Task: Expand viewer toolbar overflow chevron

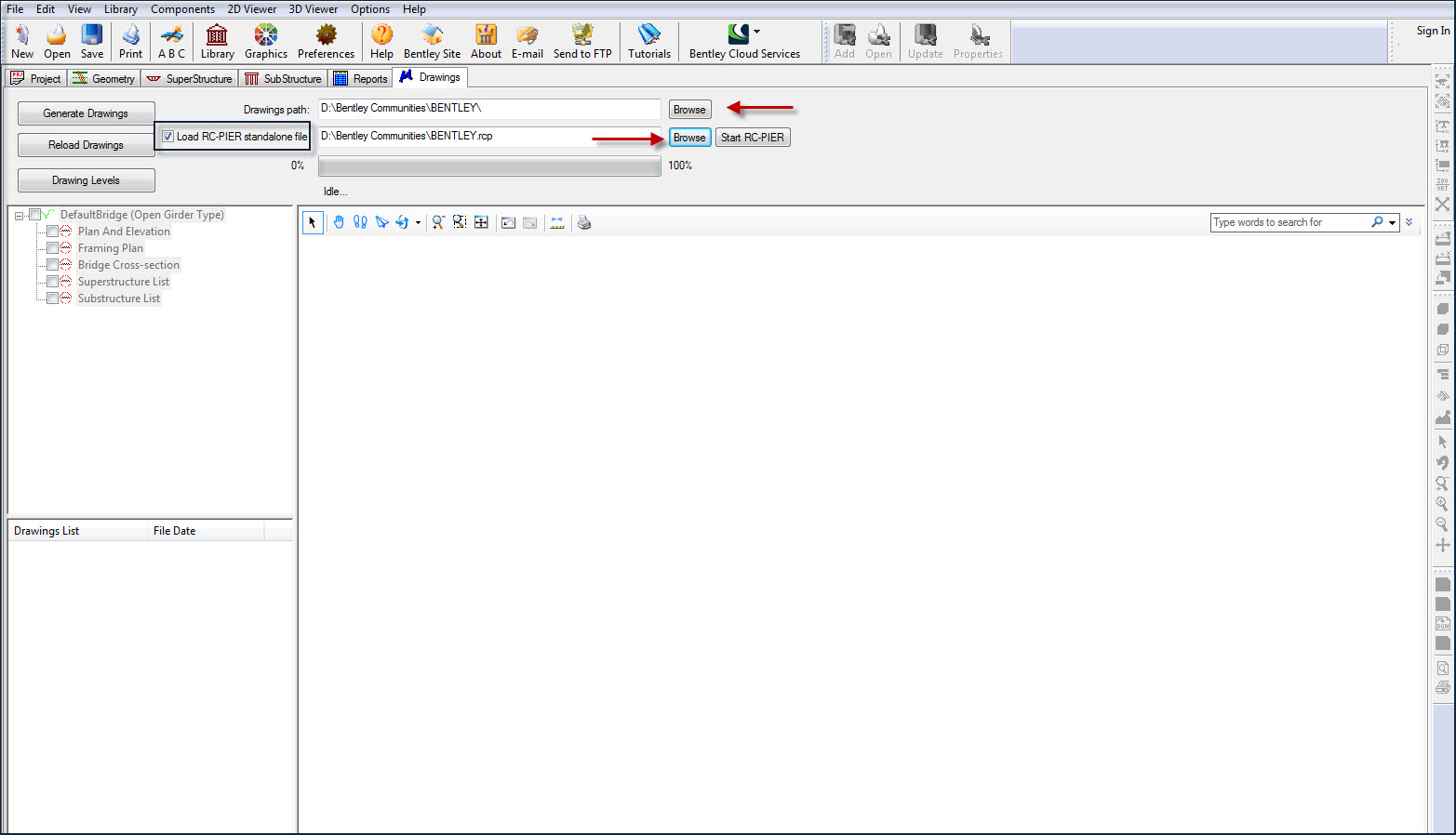Action: coord(1409,222)
